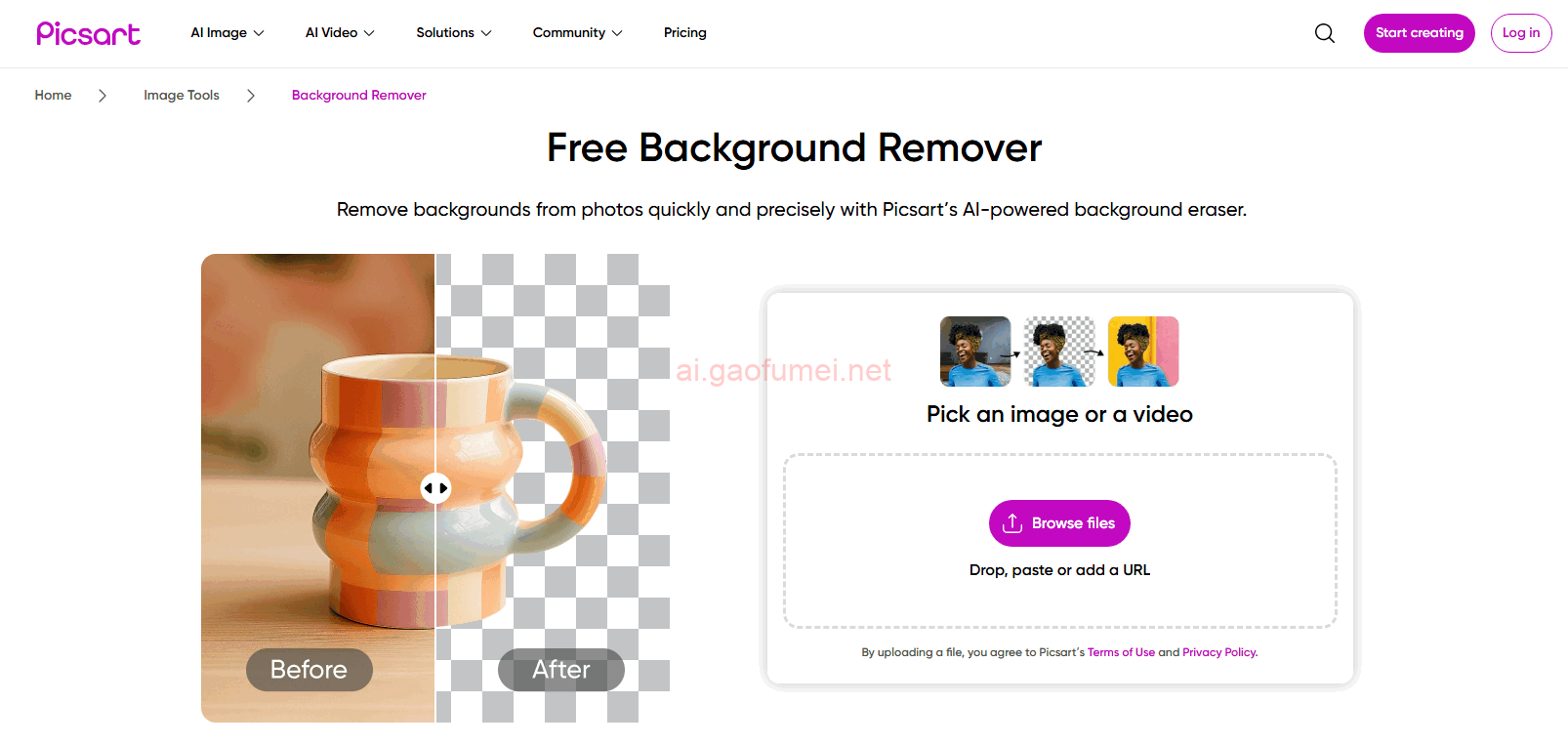Click breadcrumb chevron after Image Tools
Viewport: 1568px width, 745px height.
tap(251, 96)
